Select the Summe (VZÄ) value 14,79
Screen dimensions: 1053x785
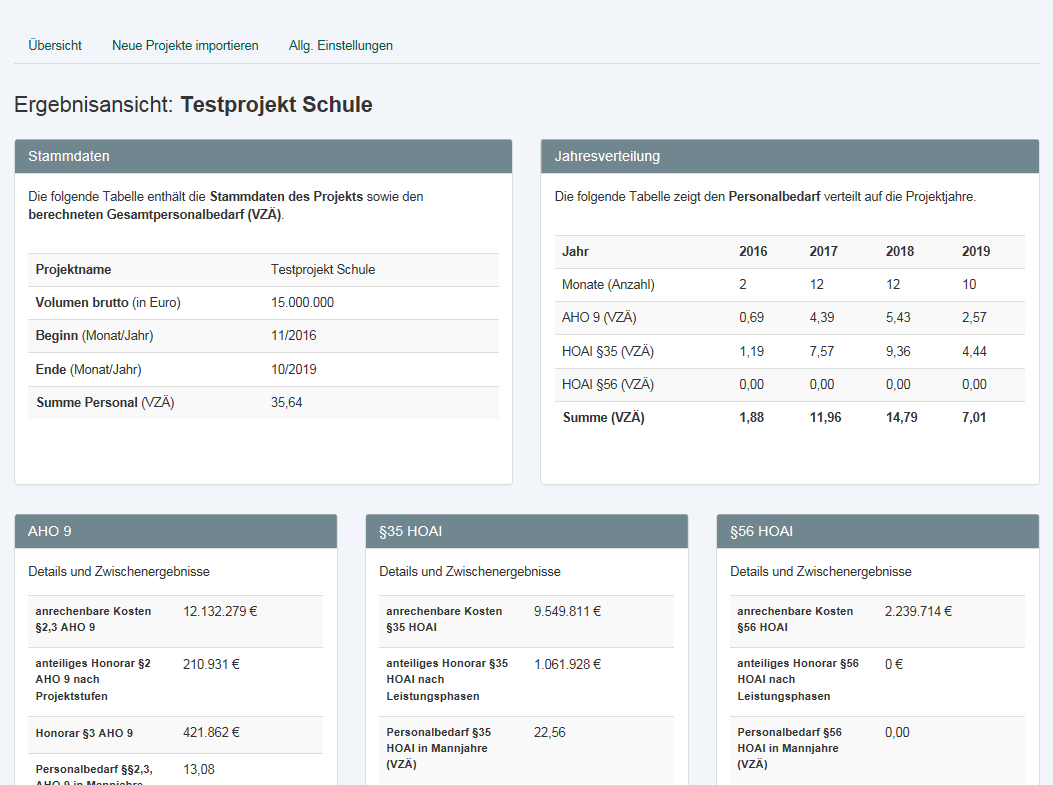902,418
